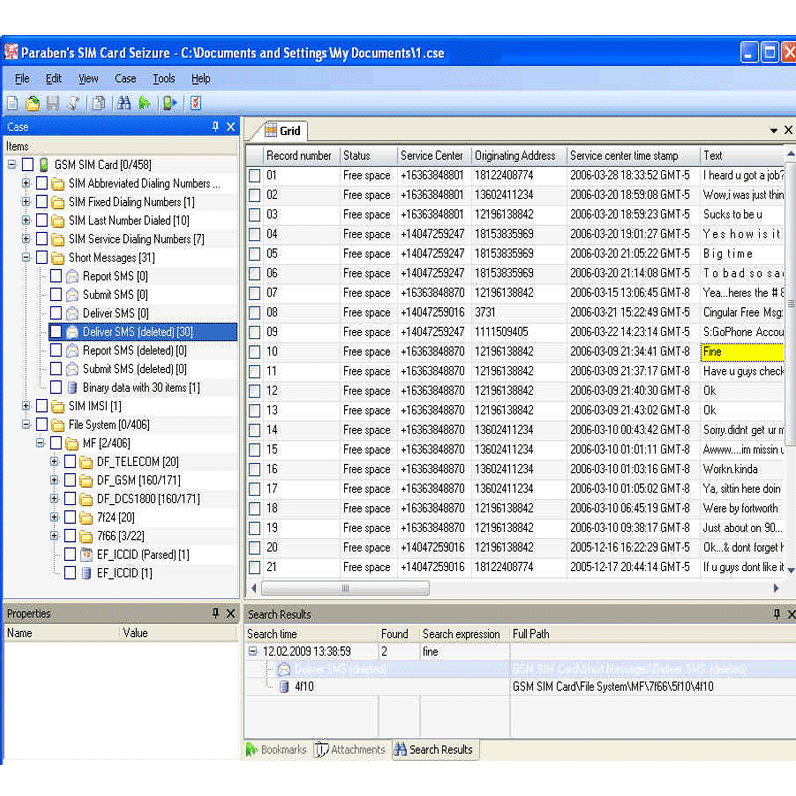Screen dimensions: 796x796
Task: Expand the DF_TELECOM folder
Action: (x=54, y=462)
